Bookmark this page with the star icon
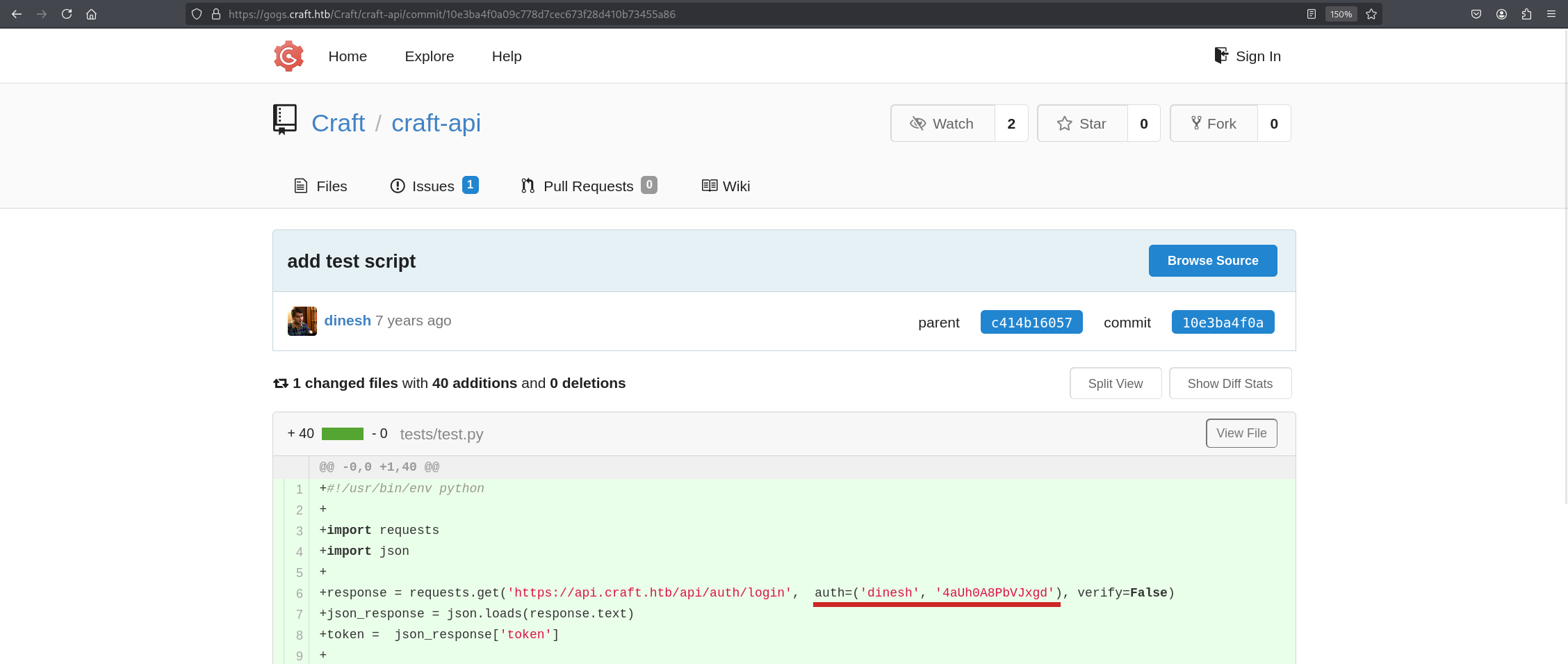This screenshot has height=664, width=1568. coord(1371,14)
